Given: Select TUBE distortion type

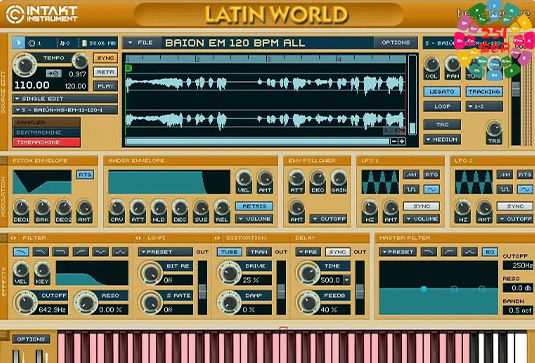Looking at the screenshot, I should tap(229, 252).
